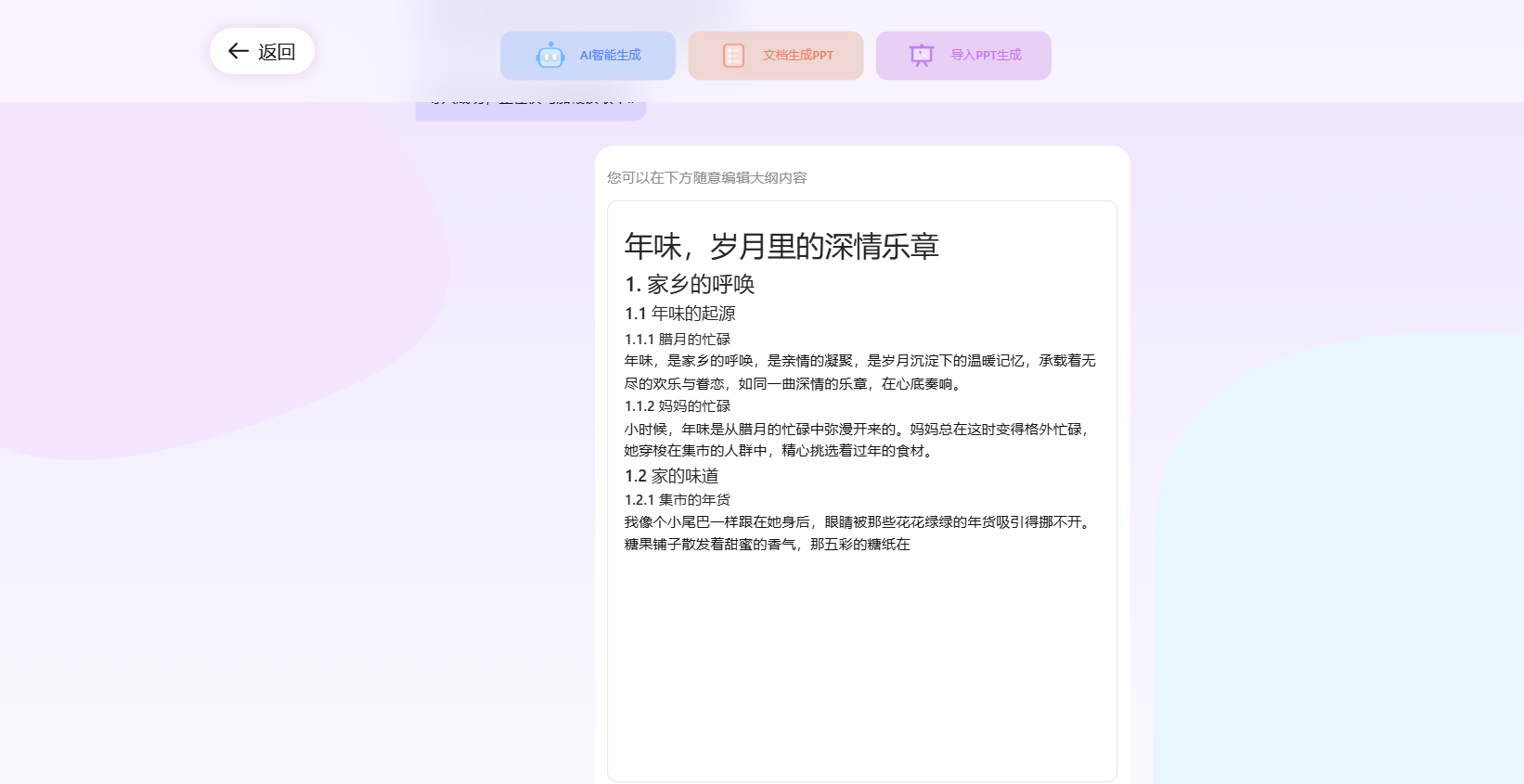Click item 1.2.1 集市的年货

677,500
